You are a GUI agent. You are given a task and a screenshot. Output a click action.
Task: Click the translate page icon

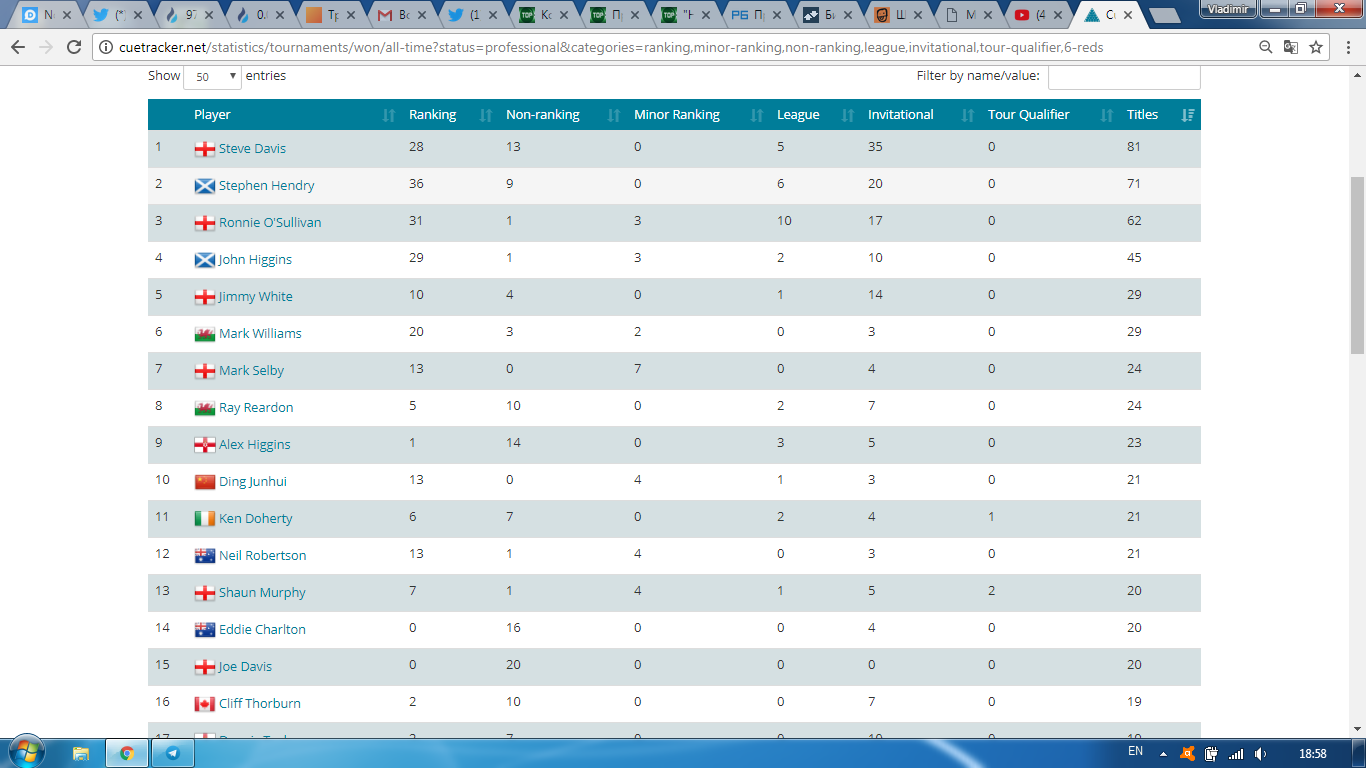1291,47
